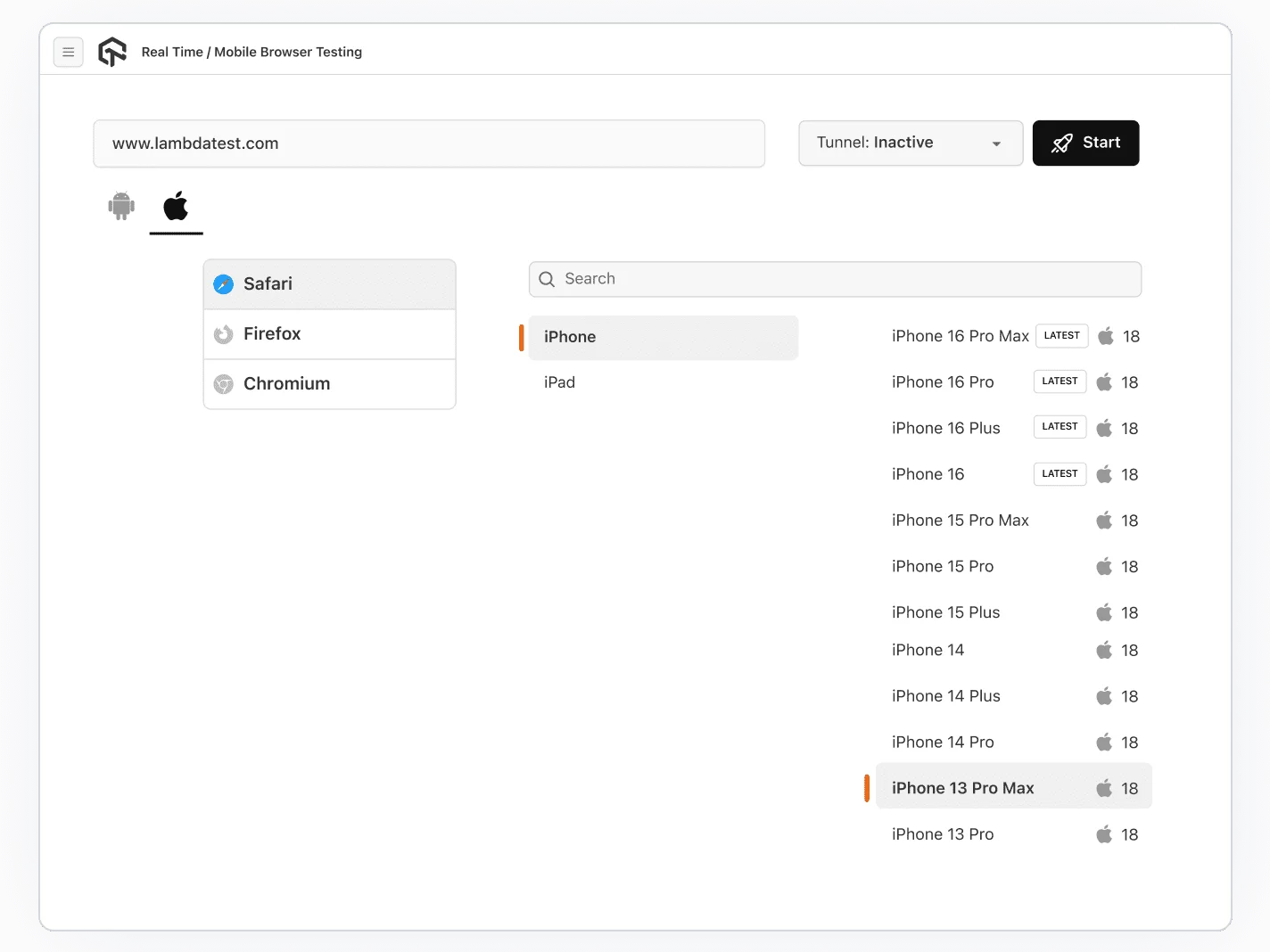Choose the iPhone 16 device

[928, 474]
